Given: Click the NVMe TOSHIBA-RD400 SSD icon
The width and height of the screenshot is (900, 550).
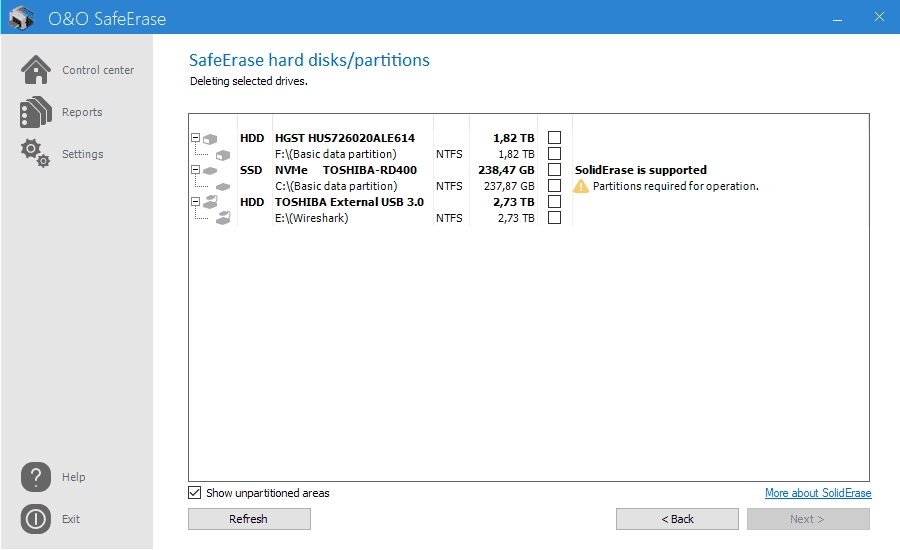Looking at the screenshot, I should pyautogui.click(x=211, y=171).
